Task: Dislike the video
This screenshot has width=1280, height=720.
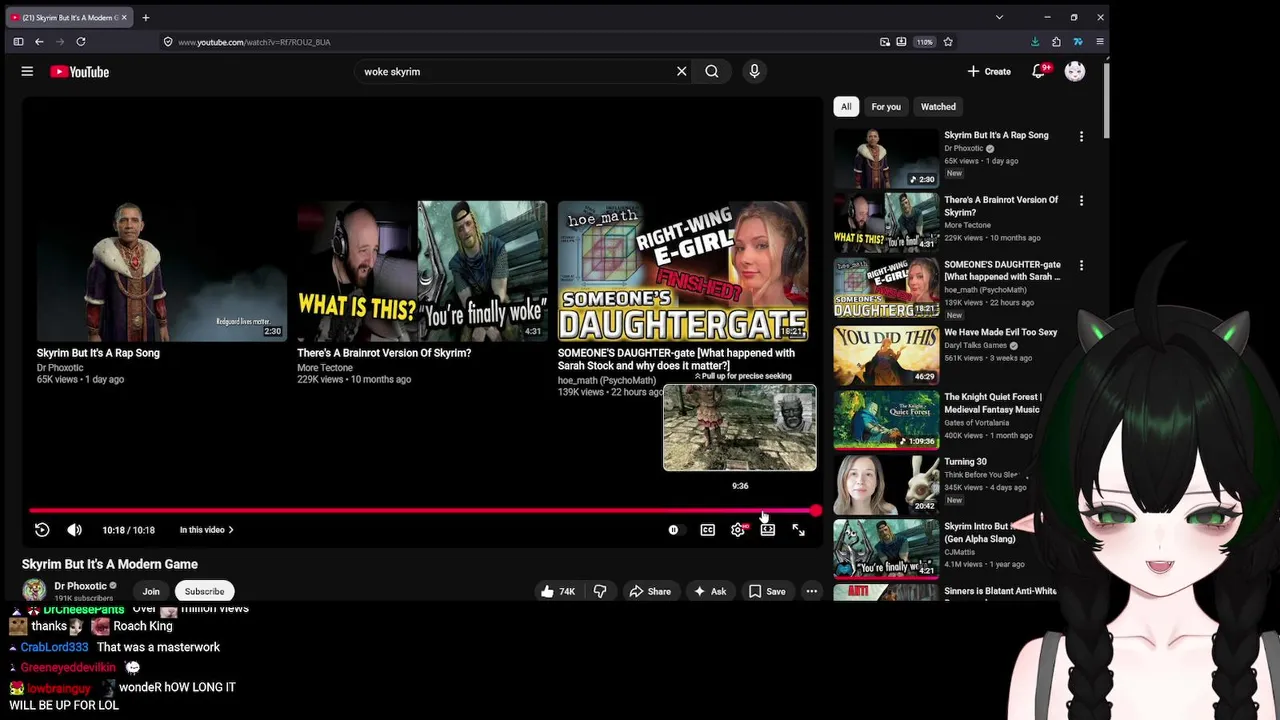Action: coord(600,591)
